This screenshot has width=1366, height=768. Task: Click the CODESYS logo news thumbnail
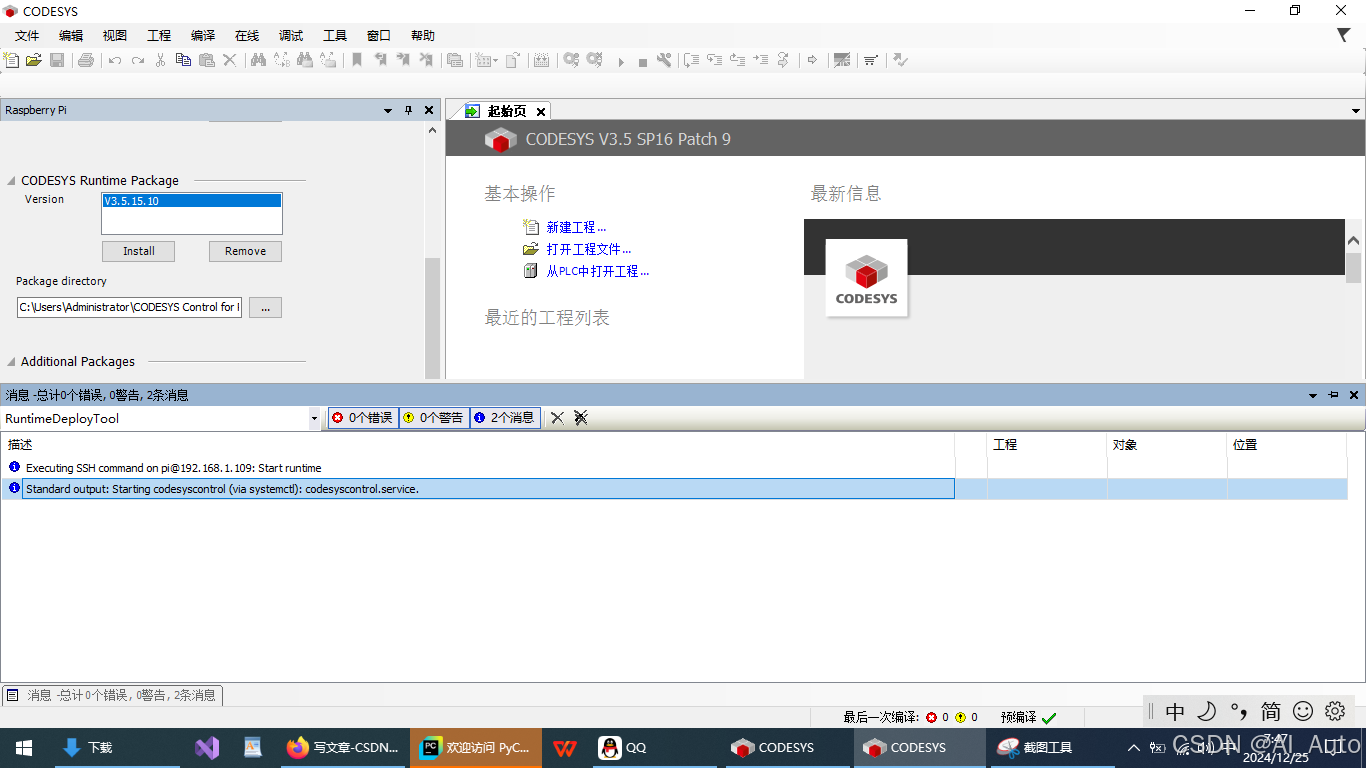(867, 278)
